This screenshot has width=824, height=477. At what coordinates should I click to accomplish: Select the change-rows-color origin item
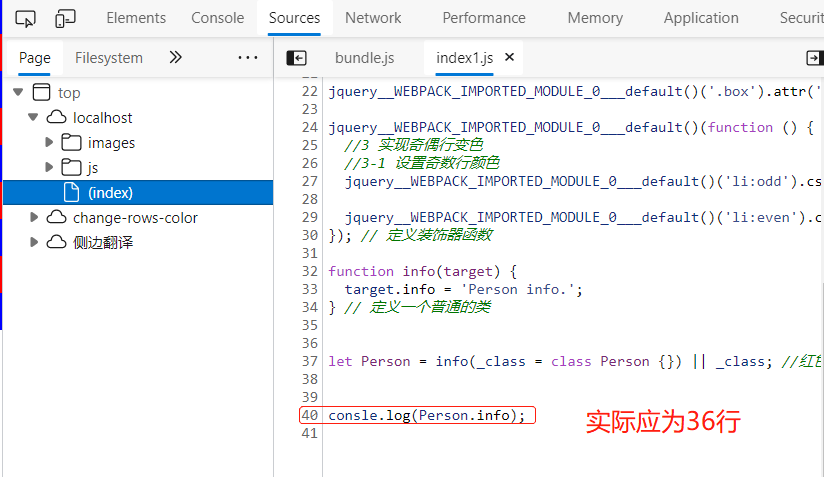pyautogui.click(x=135, y=217)
